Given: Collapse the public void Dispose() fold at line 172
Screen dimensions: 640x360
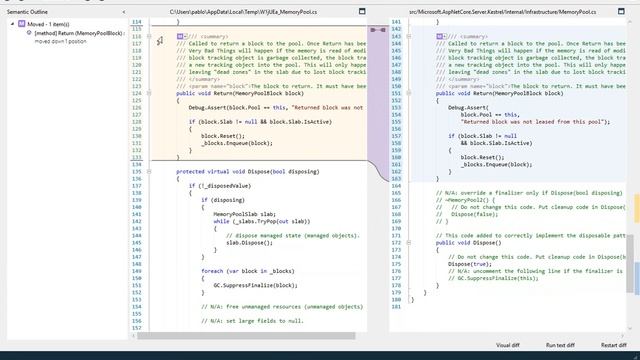Looking at the screenshot, I should pos(409,243).
